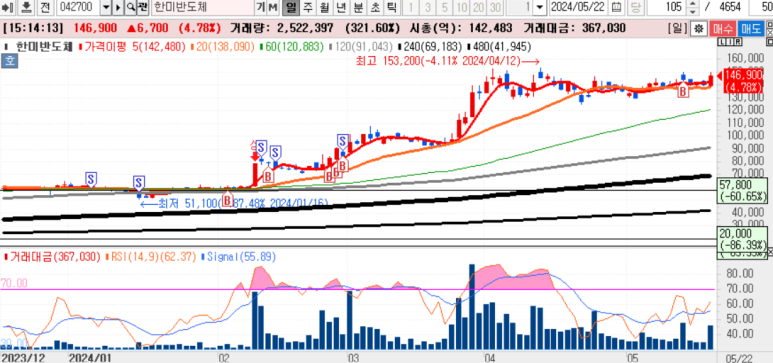The width and height of the screenshot is (773, 363).
Task: Click the interval preset 10 button
Action: pos(461,7)
